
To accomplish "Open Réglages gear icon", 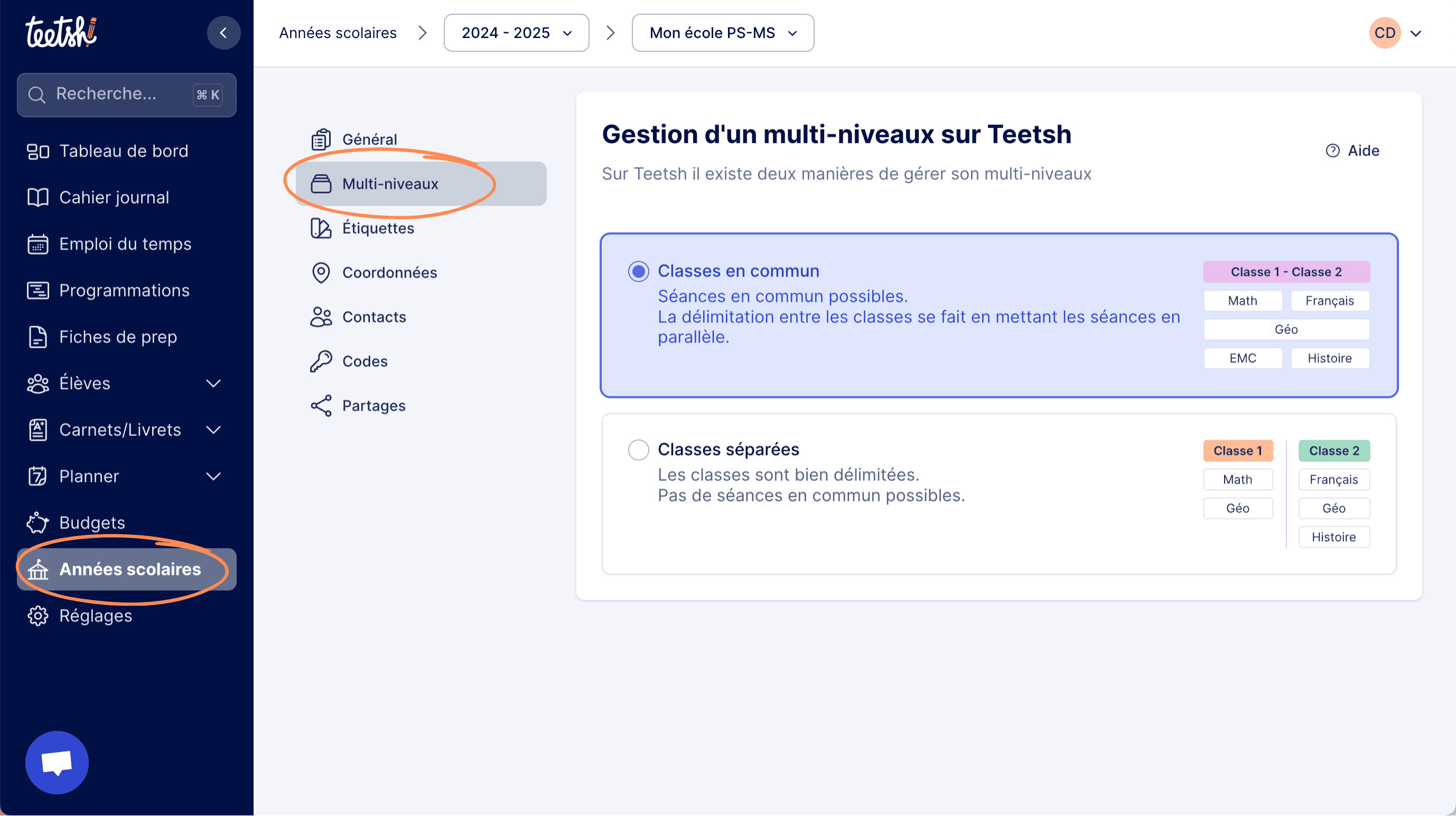I will tap(38, 616).
